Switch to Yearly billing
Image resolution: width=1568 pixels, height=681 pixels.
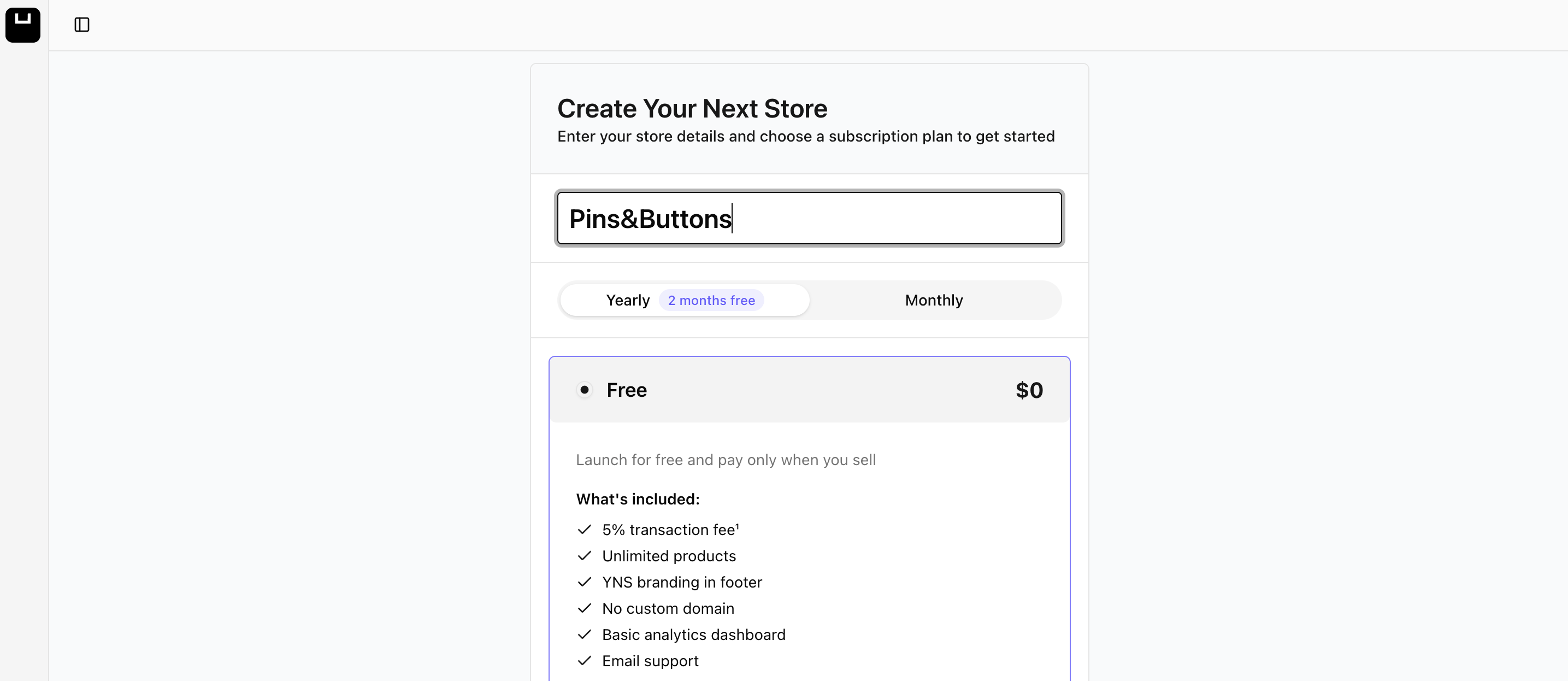click(628, 300)
